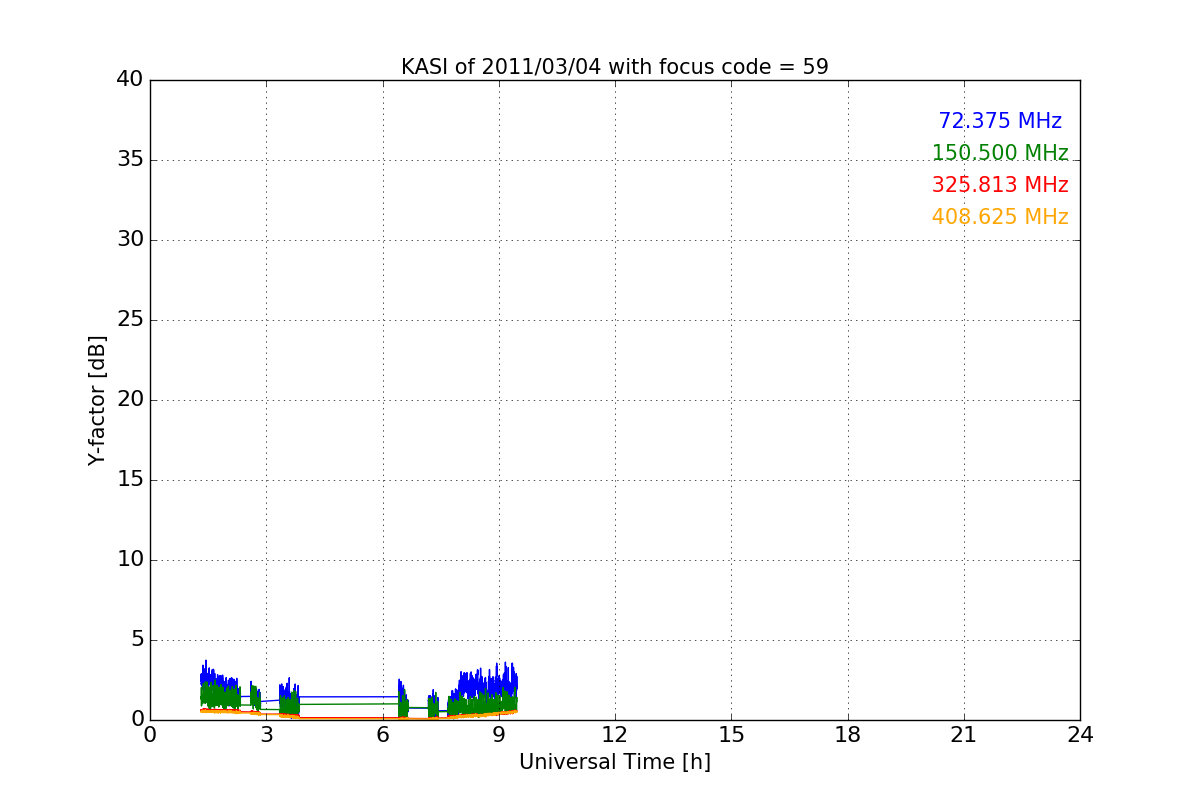The width and height of the screenshot is (1200, 800).
Task: Click the x-axis tick label 3
Action: 266,735
